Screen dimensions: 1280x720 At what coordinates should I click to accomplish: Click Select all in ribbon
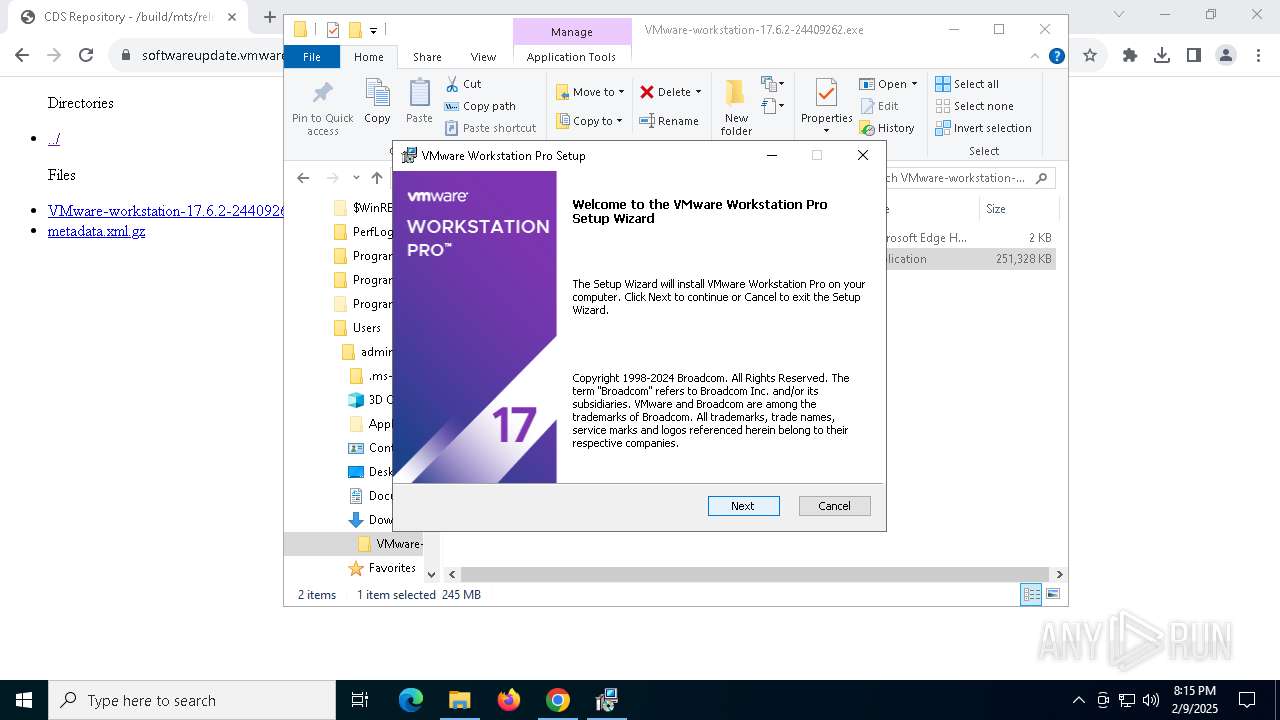[x=967, y=84]
